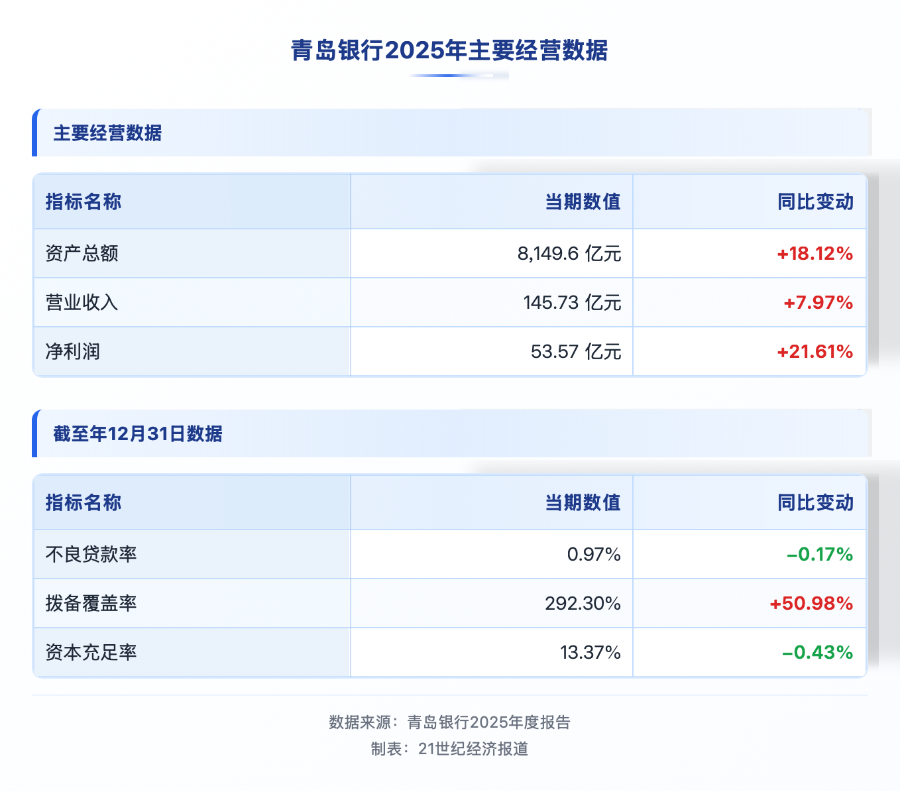Click the 数据来源 footer source line
The image size is (900, 791).
click(449, 722)
